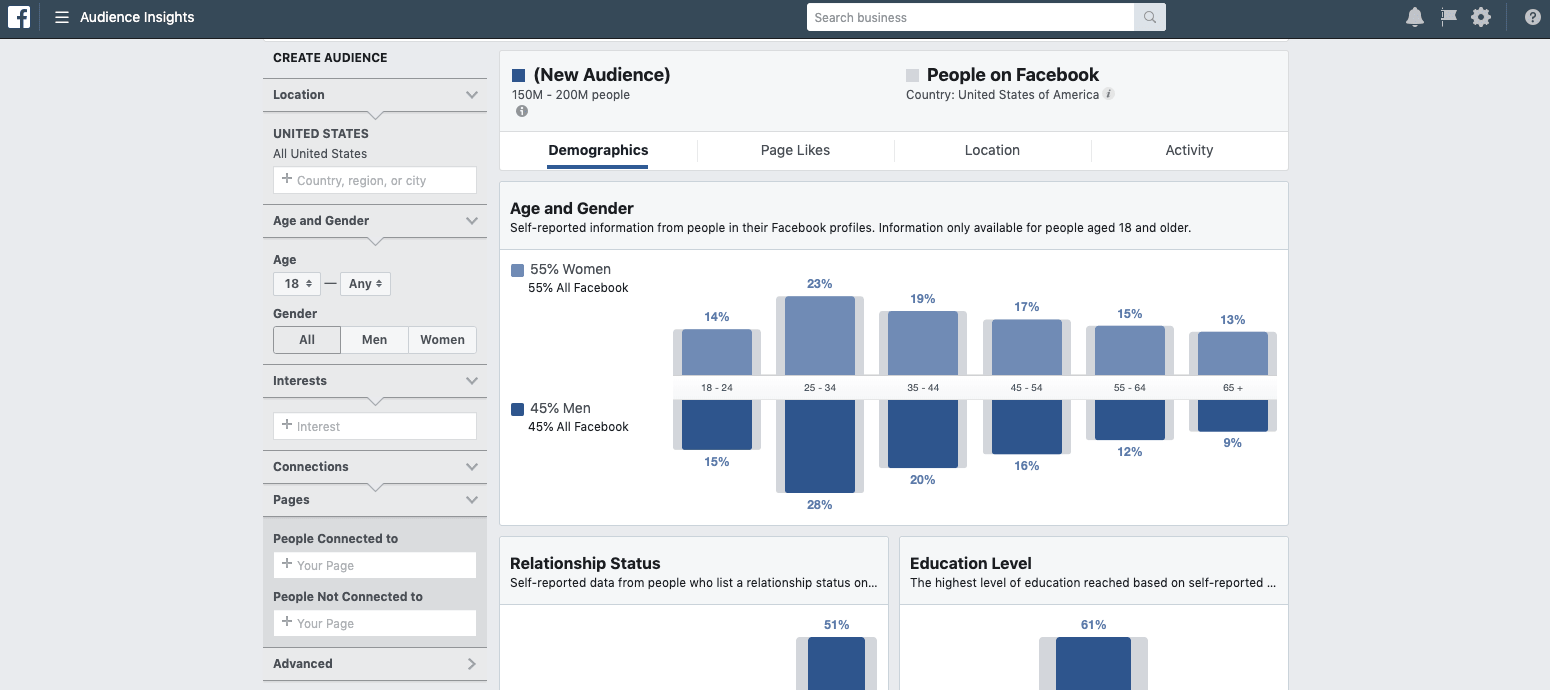Open the Help question mark menu

tap(1532, 17)
